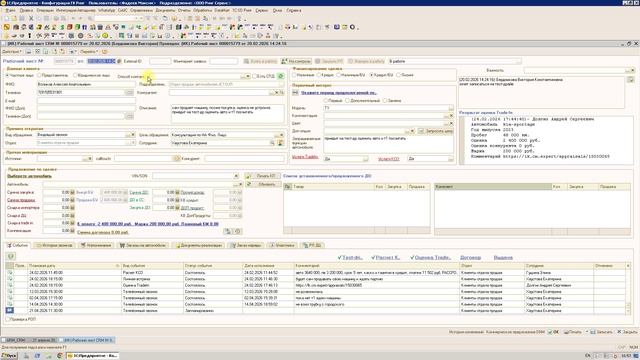Viewport: 640px width, 360px height.
Task: Open the Выберите автомобиль link
Action: tap(29, 176)
